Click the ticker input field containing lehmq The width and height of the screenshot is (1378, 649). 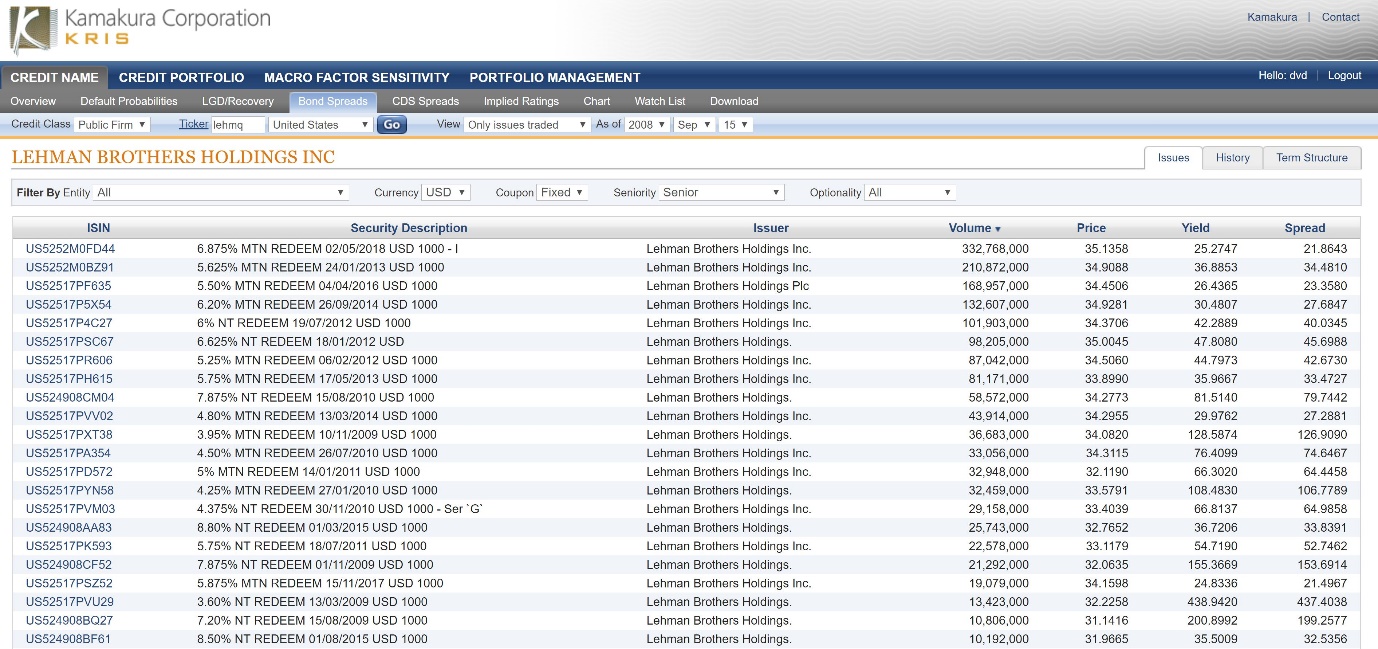[x=239, y=125]
